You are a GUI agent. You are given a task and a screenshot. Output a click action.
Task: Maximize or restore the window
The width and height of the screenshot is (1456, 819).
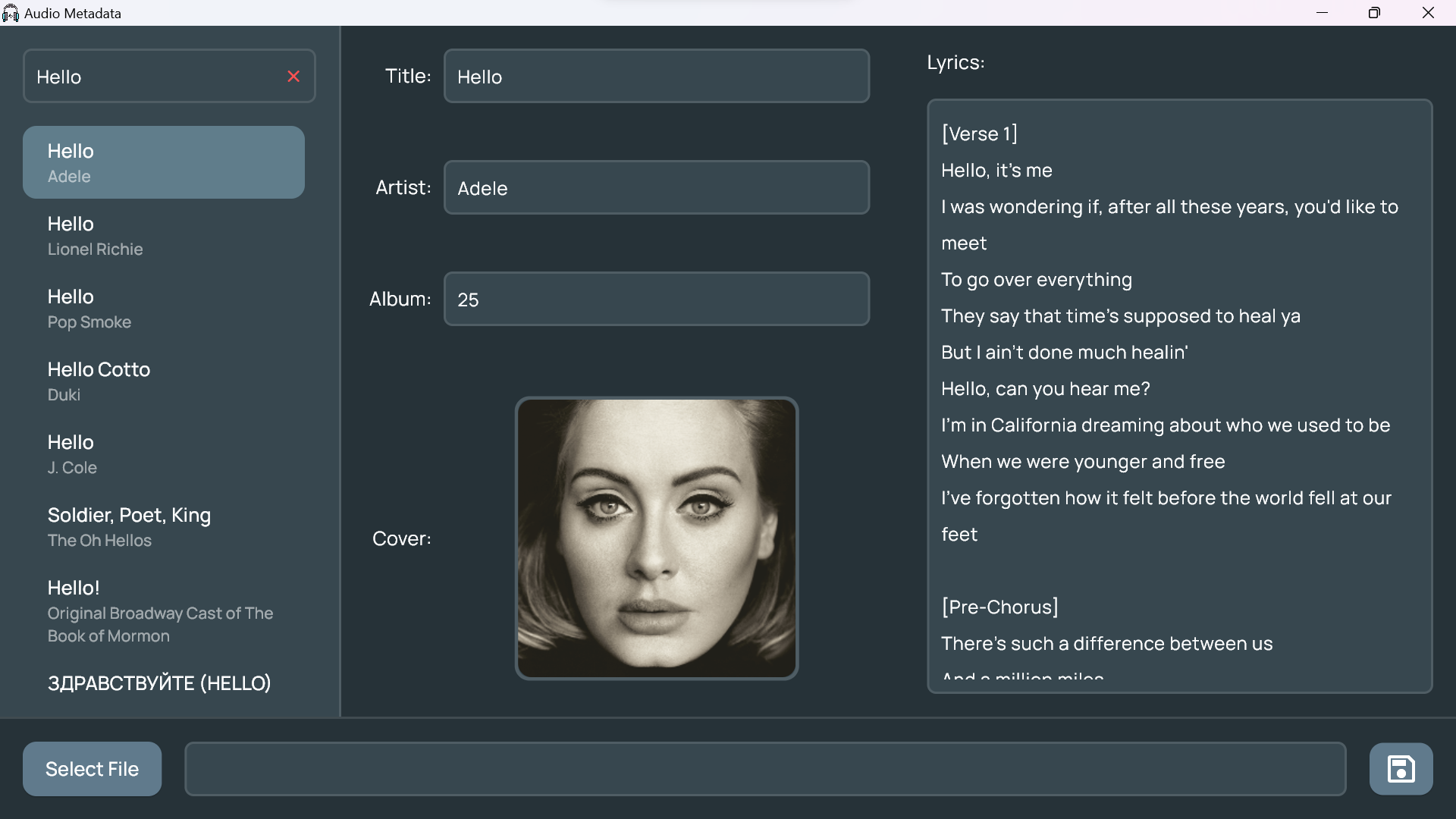pyautogui.click(x=1374, y=13)
